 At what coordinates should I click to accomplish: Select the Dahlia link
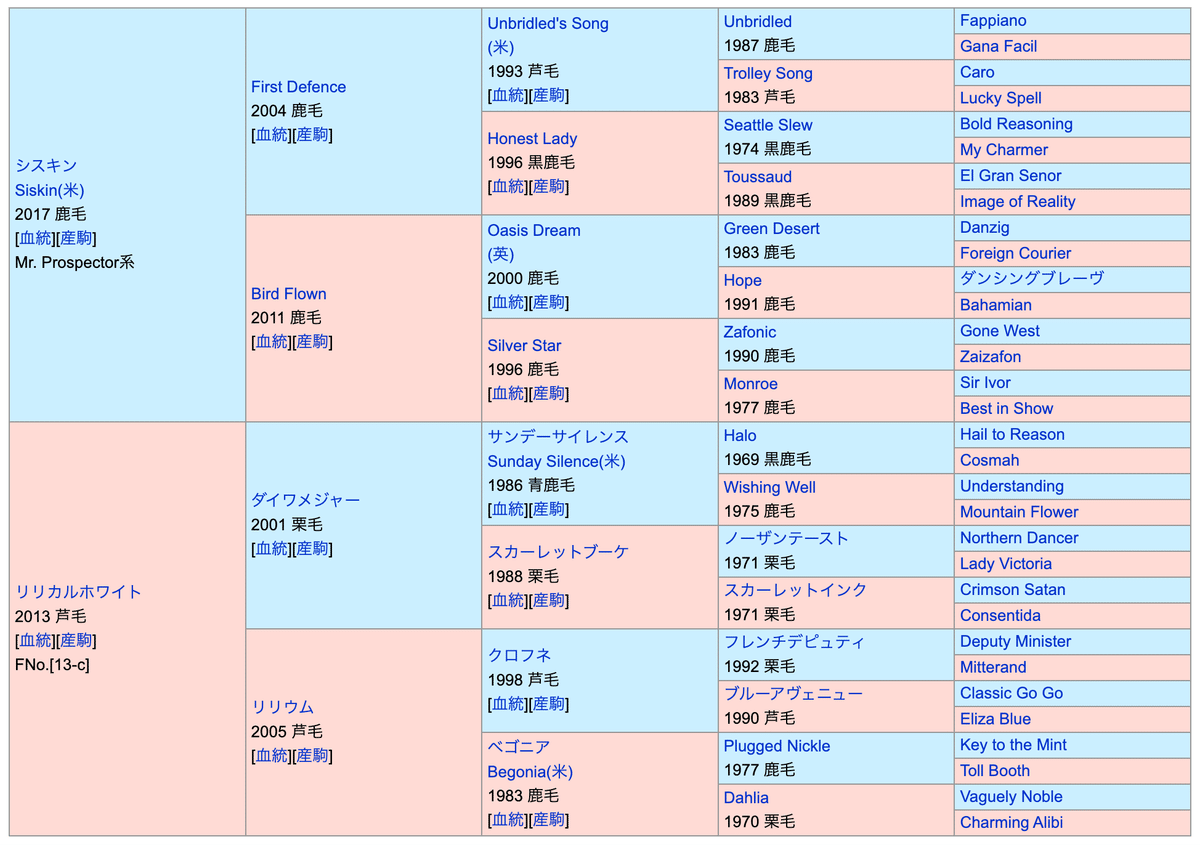coord(746,798)
